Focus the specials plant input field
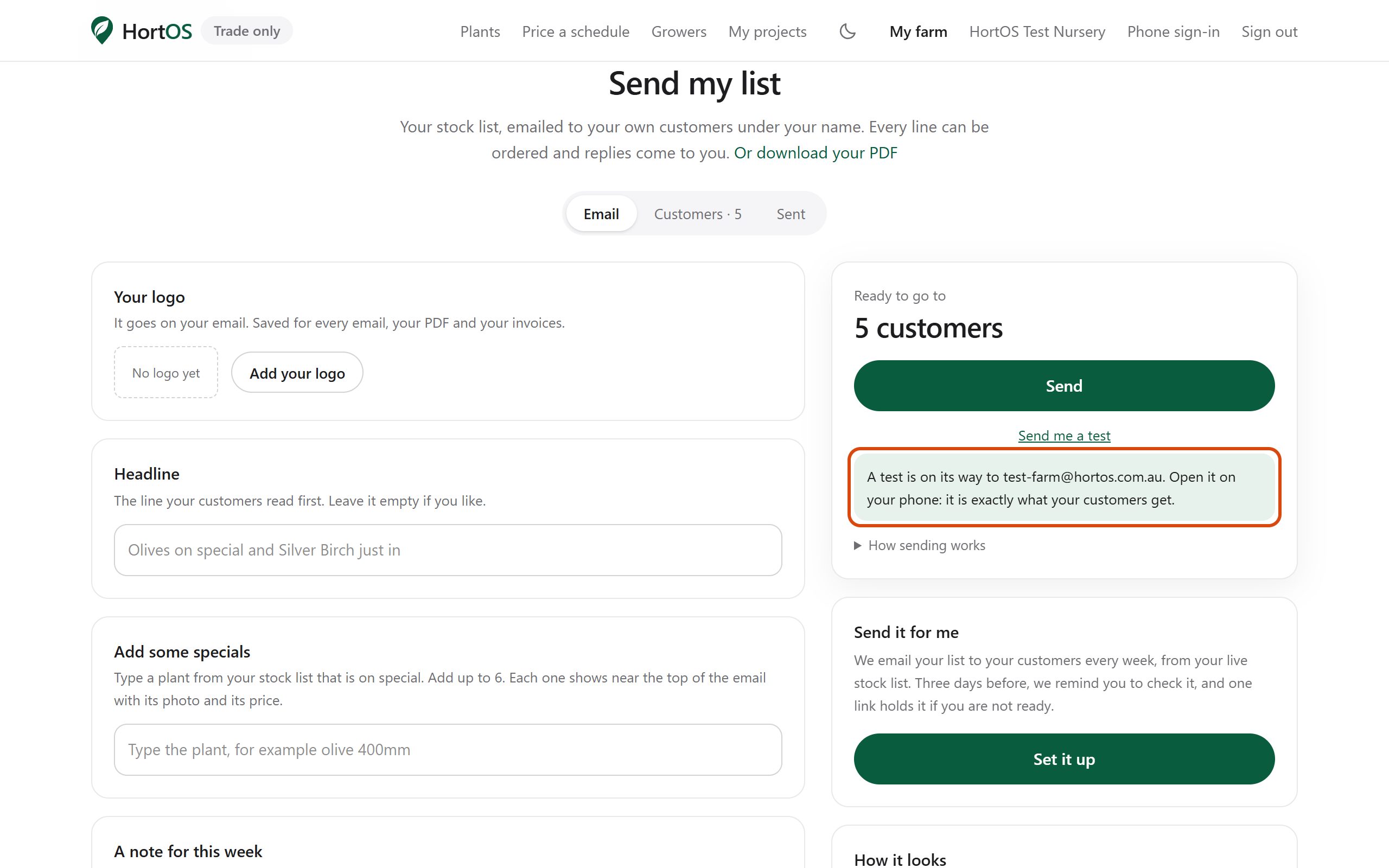The image size is (1389, 868). pos(448,749)
